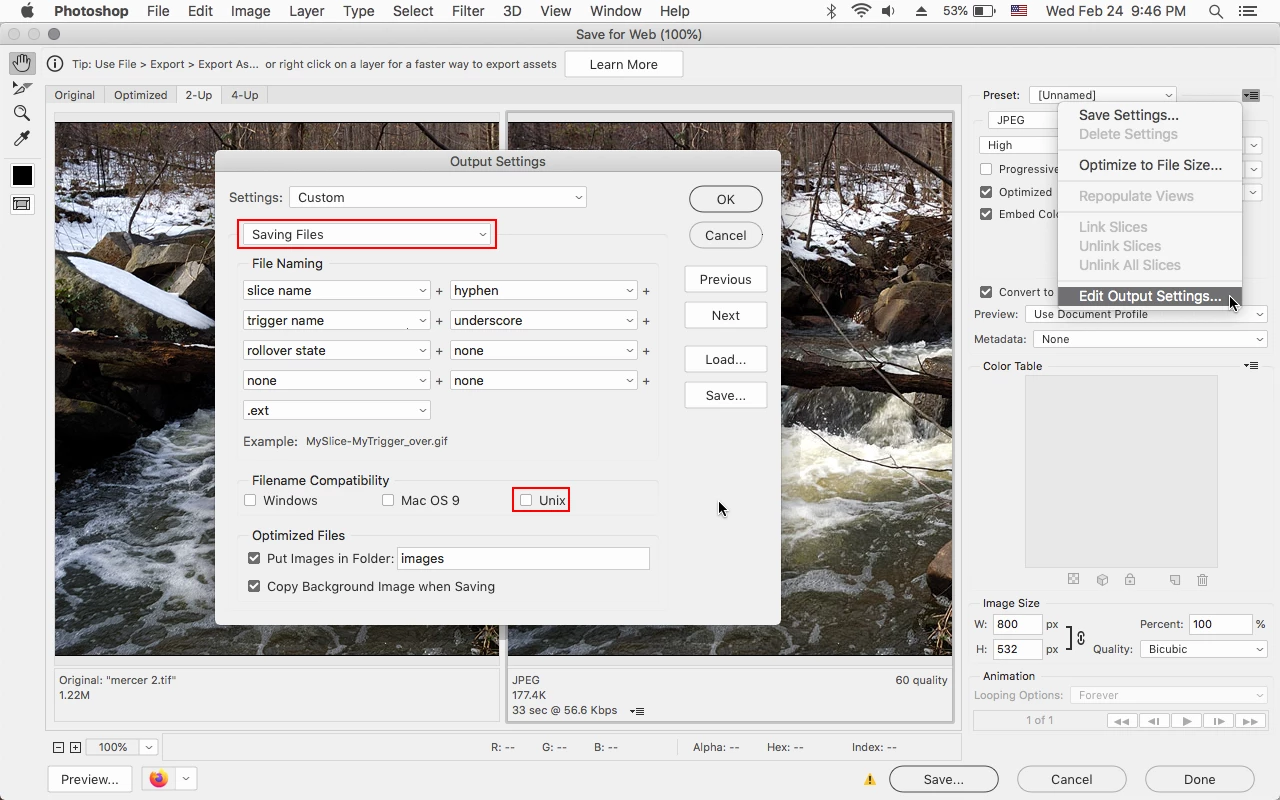Enable Unix filename compatibility checkbox
This screenshot has width=1280, height=800.
point(526,500)
